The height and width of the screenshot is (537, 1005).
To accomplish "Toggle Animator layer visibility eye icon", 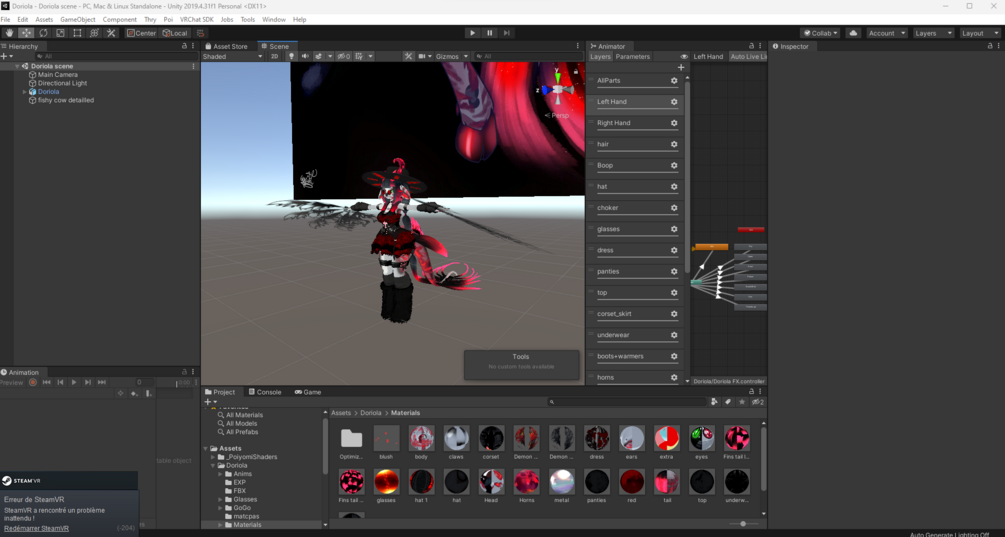I will coord(684,56).
